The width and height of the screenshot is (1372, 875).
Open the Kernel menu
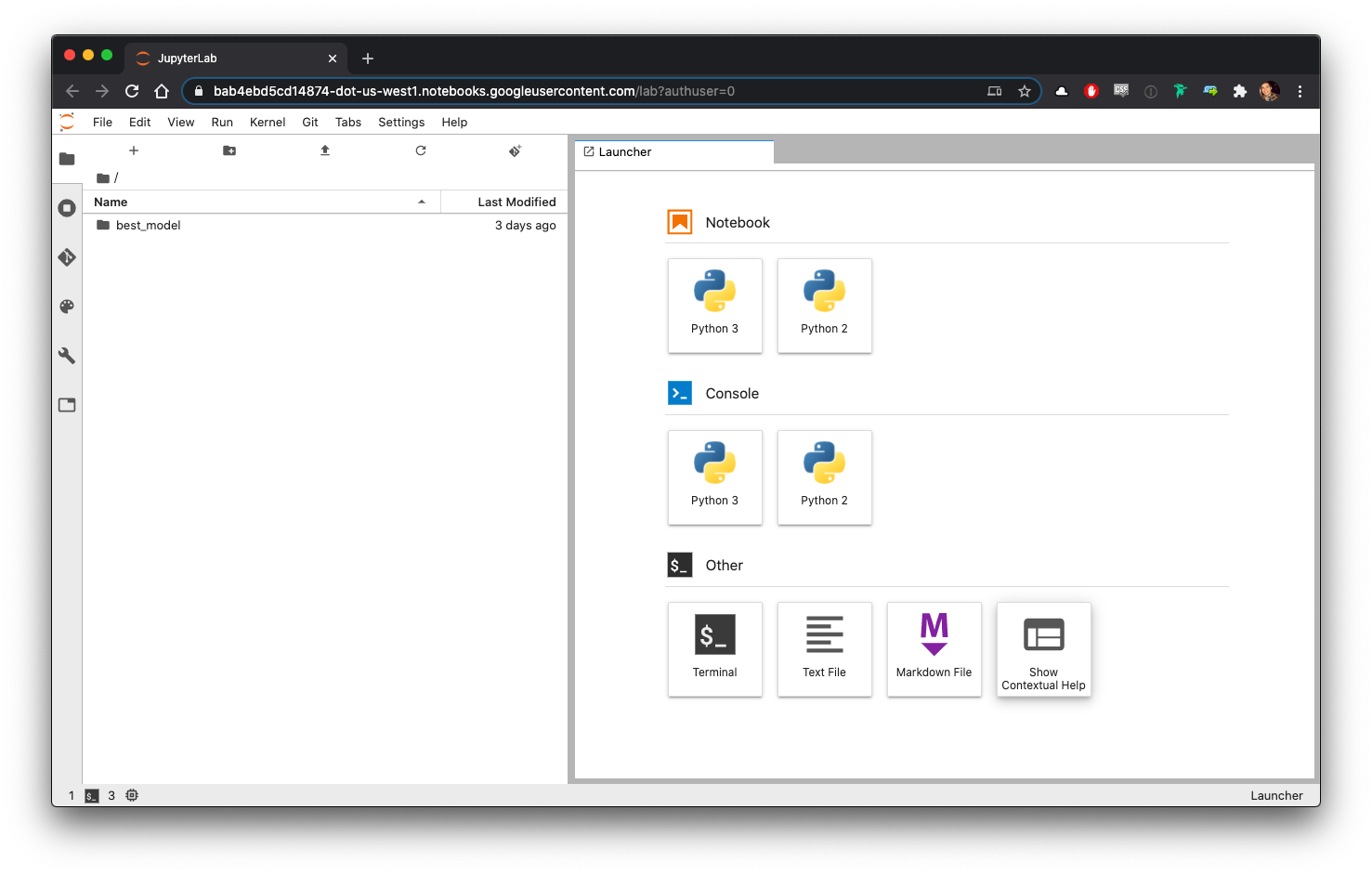coord(268,122)
